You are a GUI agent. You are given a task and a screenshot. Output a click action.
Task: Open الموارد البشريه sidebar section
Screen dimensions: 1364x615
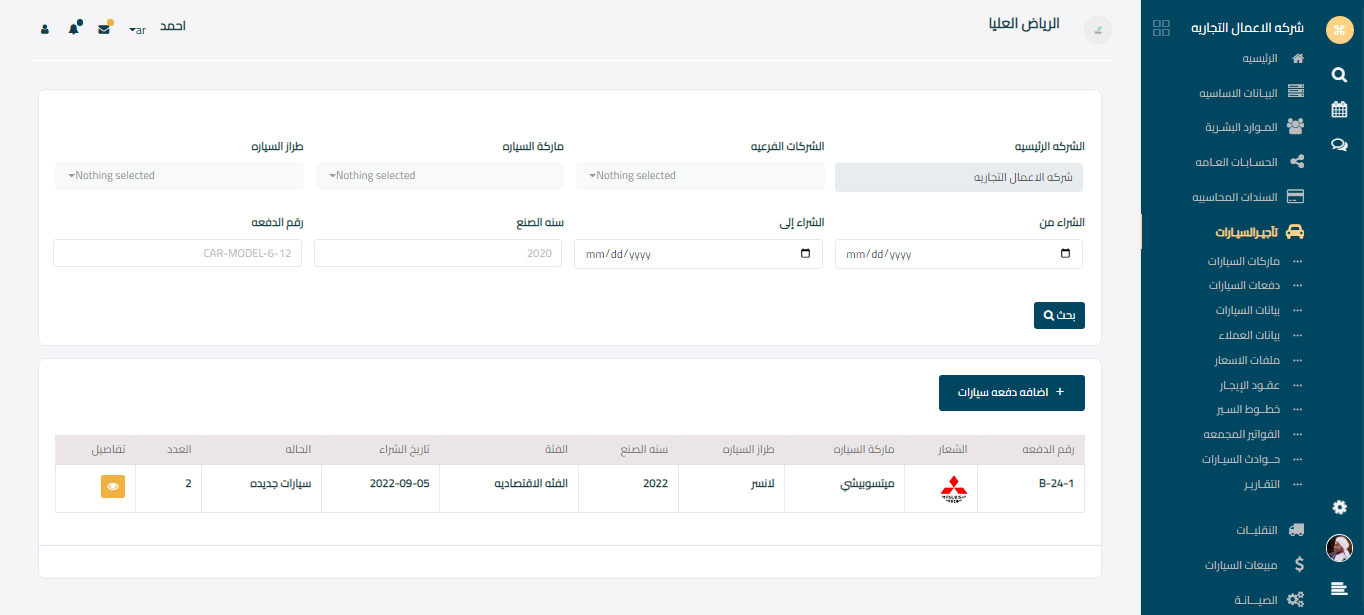(1250, 127)
